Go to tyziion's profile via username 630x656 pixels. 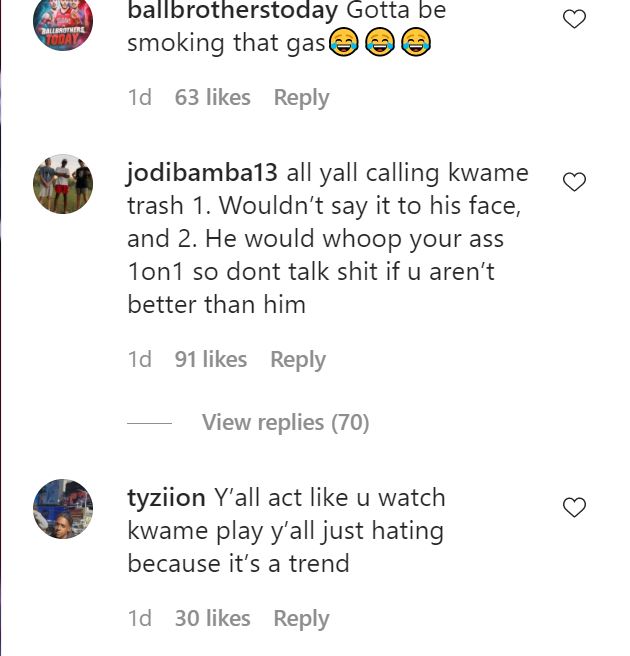point(167,498)
